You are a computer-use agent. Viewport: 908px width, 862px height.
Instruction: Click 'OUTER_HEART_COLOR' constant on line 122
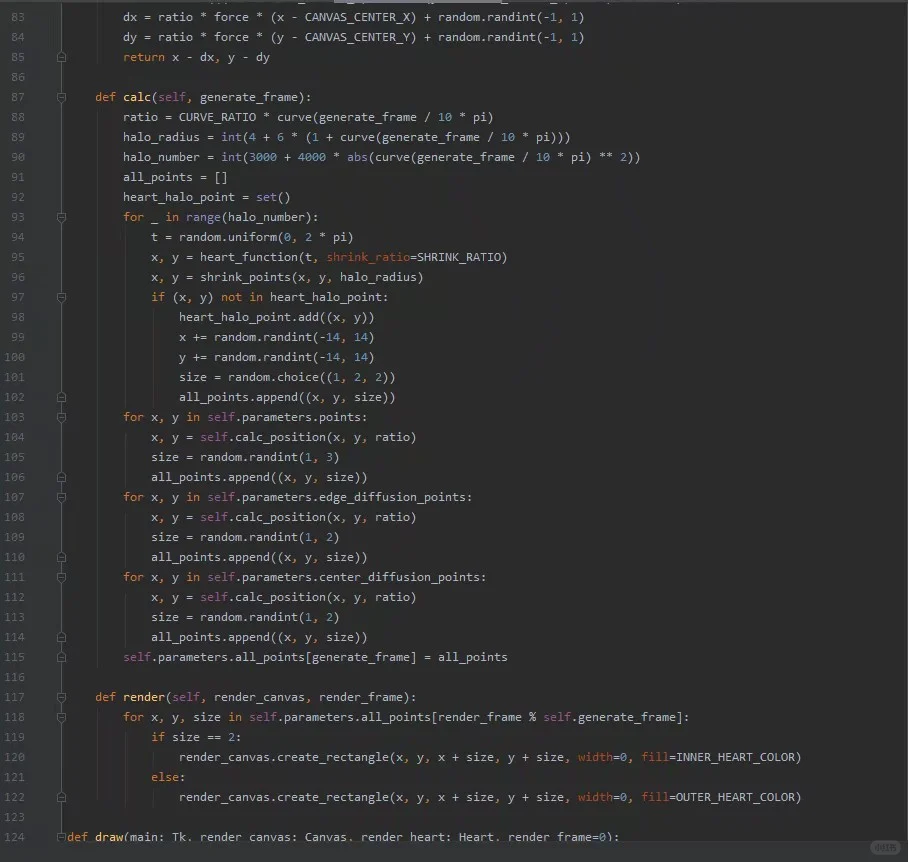735,797
